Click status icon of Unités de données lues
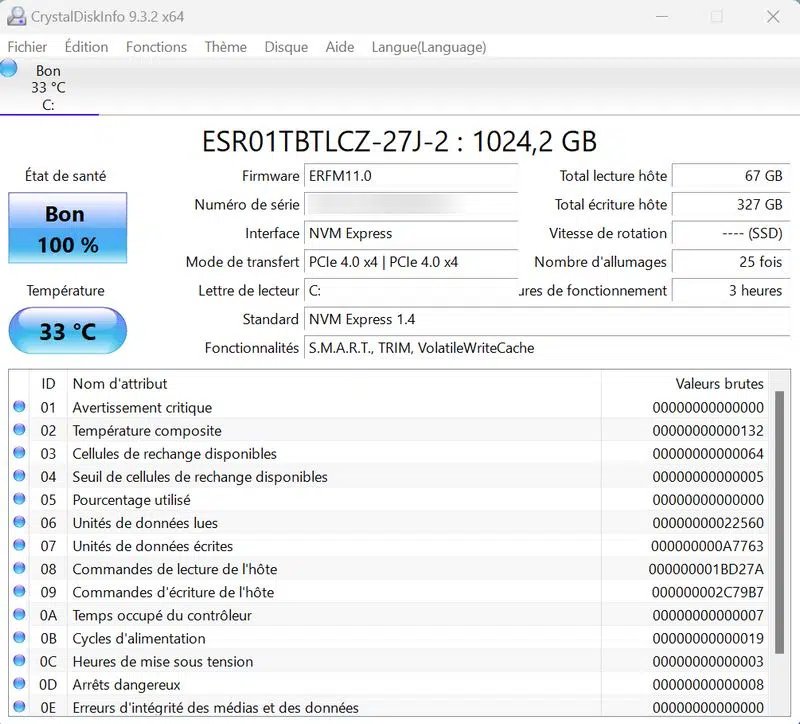 click(19, 523)
